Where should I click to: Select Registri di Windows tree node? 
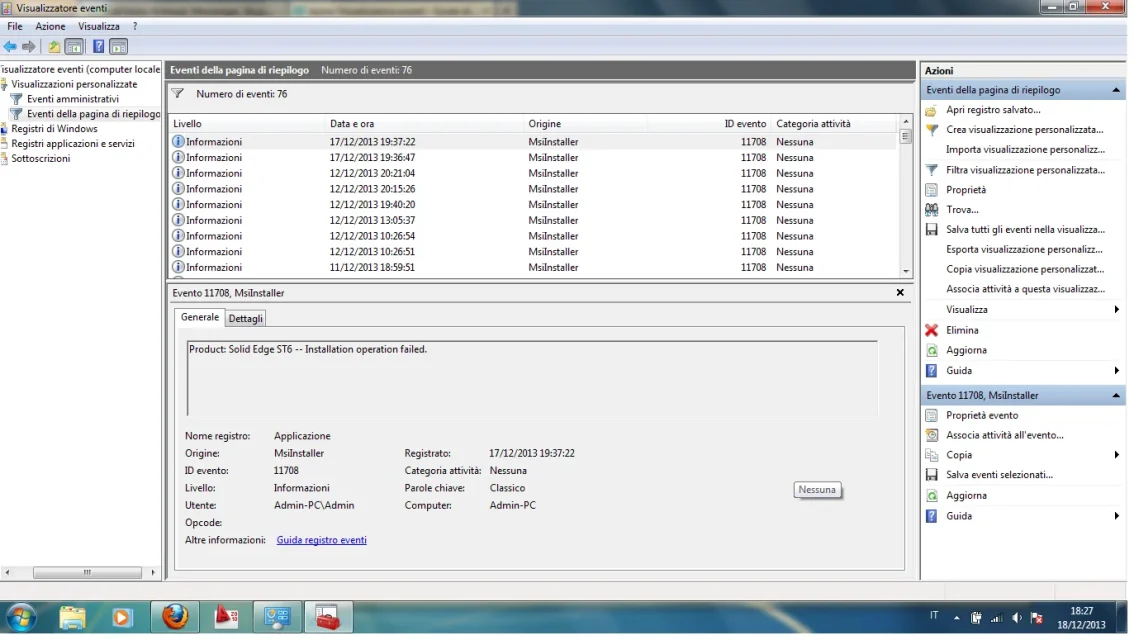pyautogui.click(x=54, y=129)
